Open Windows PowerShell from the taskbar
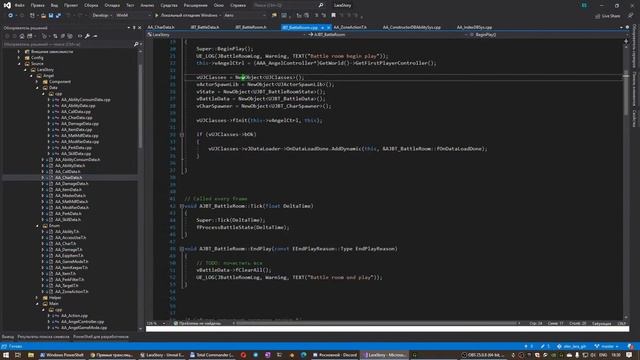 pos(62,355)
